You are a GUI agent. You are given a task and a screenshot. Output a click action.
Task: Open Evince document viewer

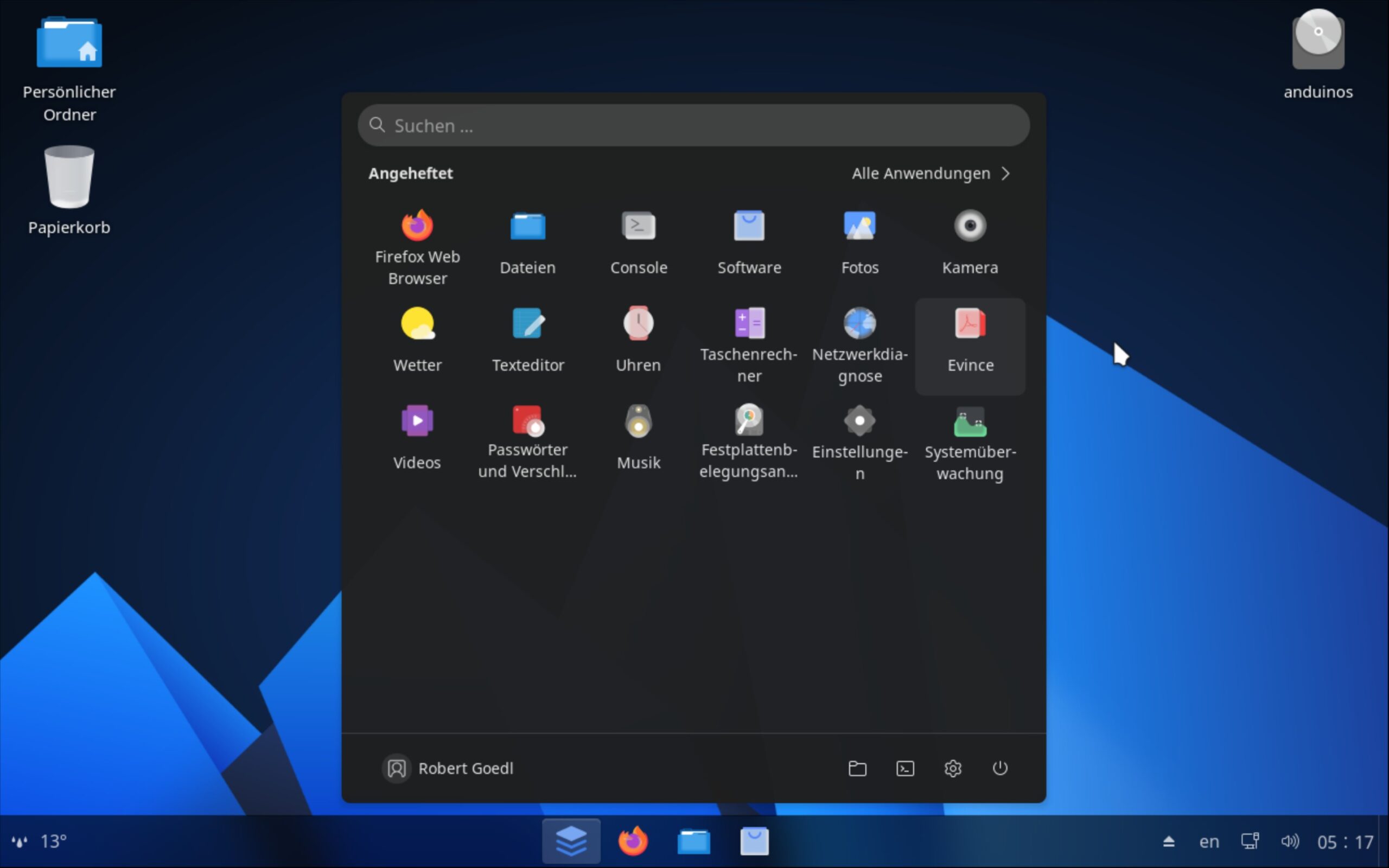point(970,343)
